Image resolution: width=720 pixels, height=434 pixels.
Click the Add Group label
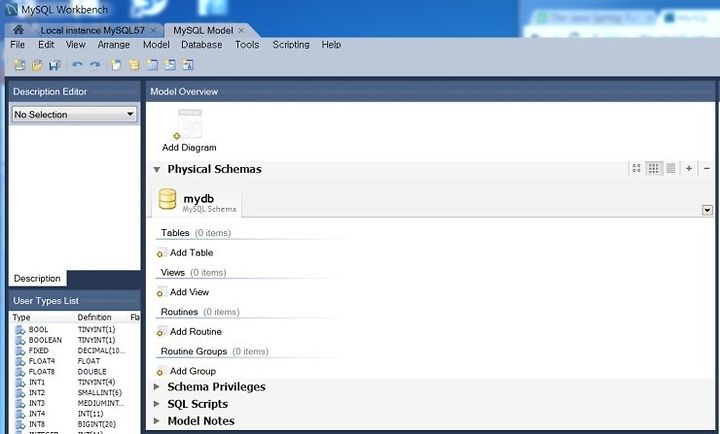pos(193,371)
